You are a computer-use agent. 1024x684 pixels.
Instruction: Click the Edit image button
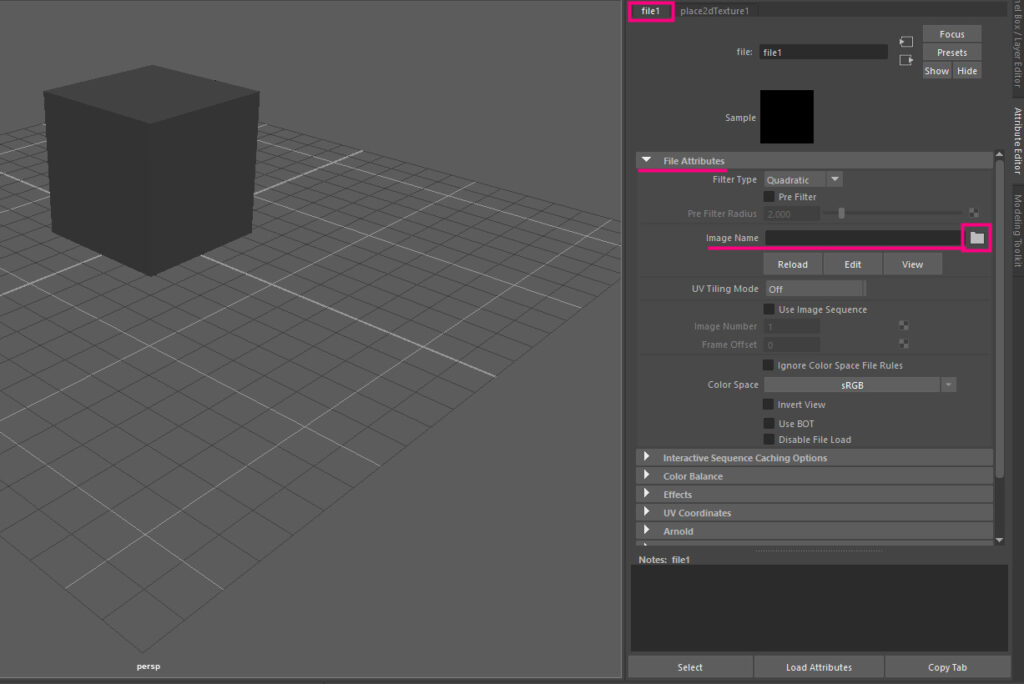(x=852, y=265)
